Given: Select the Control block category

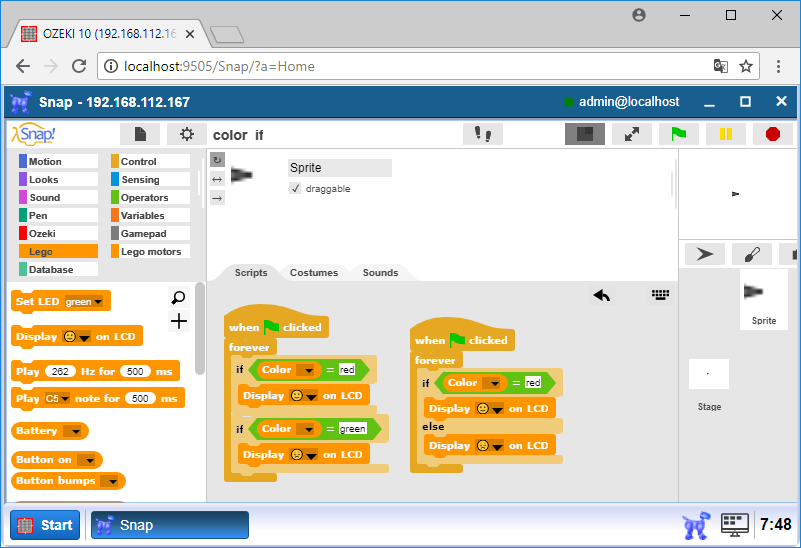Looking at the screenshot, I should click(x=150, y=161).
